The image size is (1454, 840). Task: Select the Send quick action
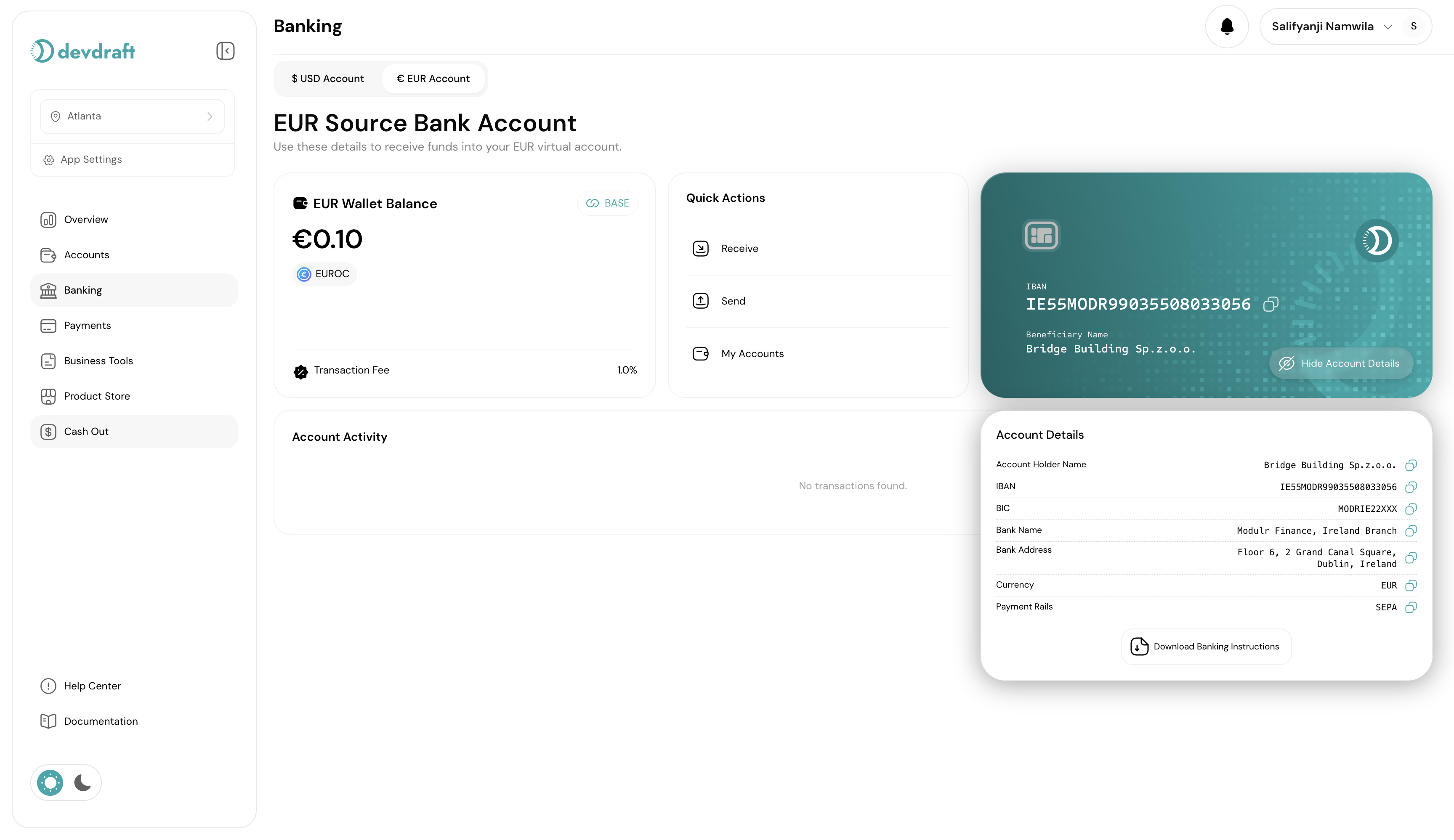[x=732, y=300]
